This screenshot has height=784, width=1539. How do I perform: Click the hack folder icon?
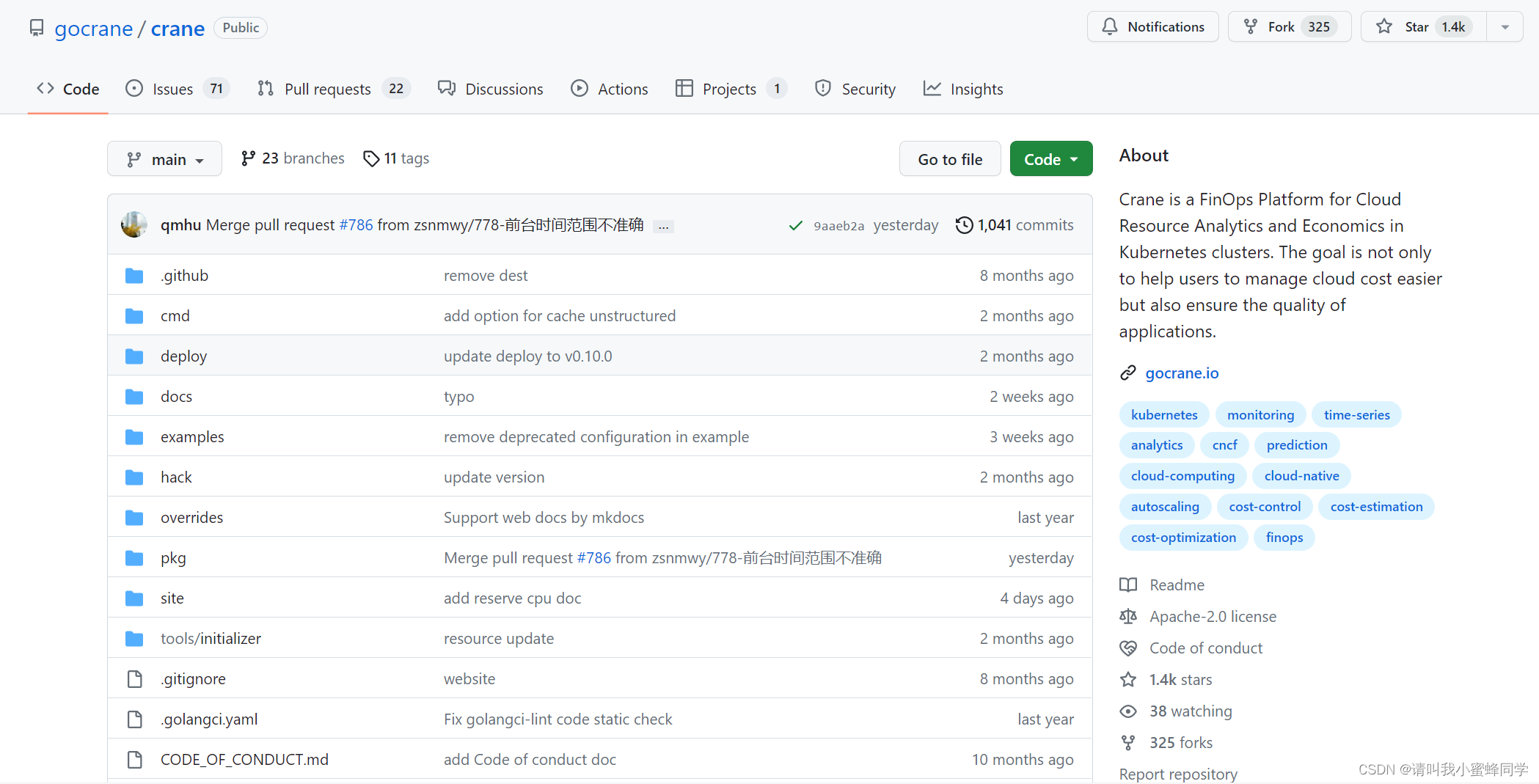pos(134,477)
